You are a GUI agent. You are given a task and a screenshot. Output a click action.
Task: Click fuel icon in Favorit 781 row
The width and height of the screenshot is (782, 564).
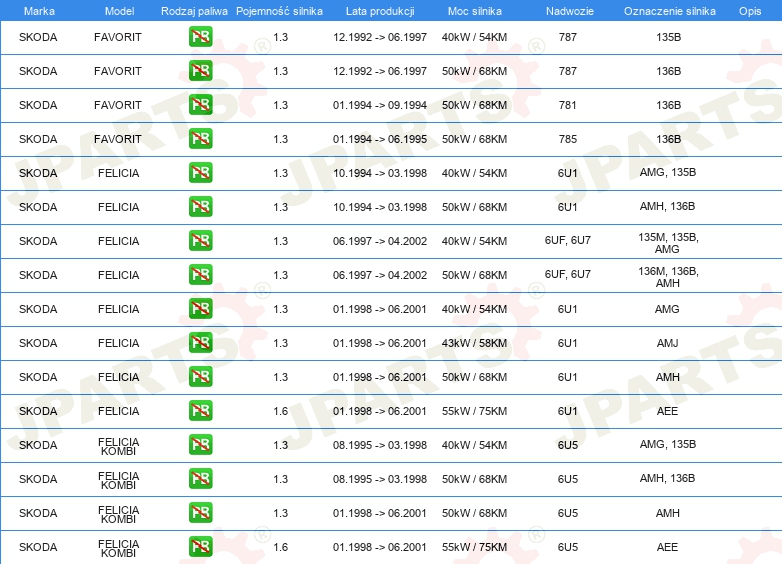pyautogui.click(x=200, y=105)
